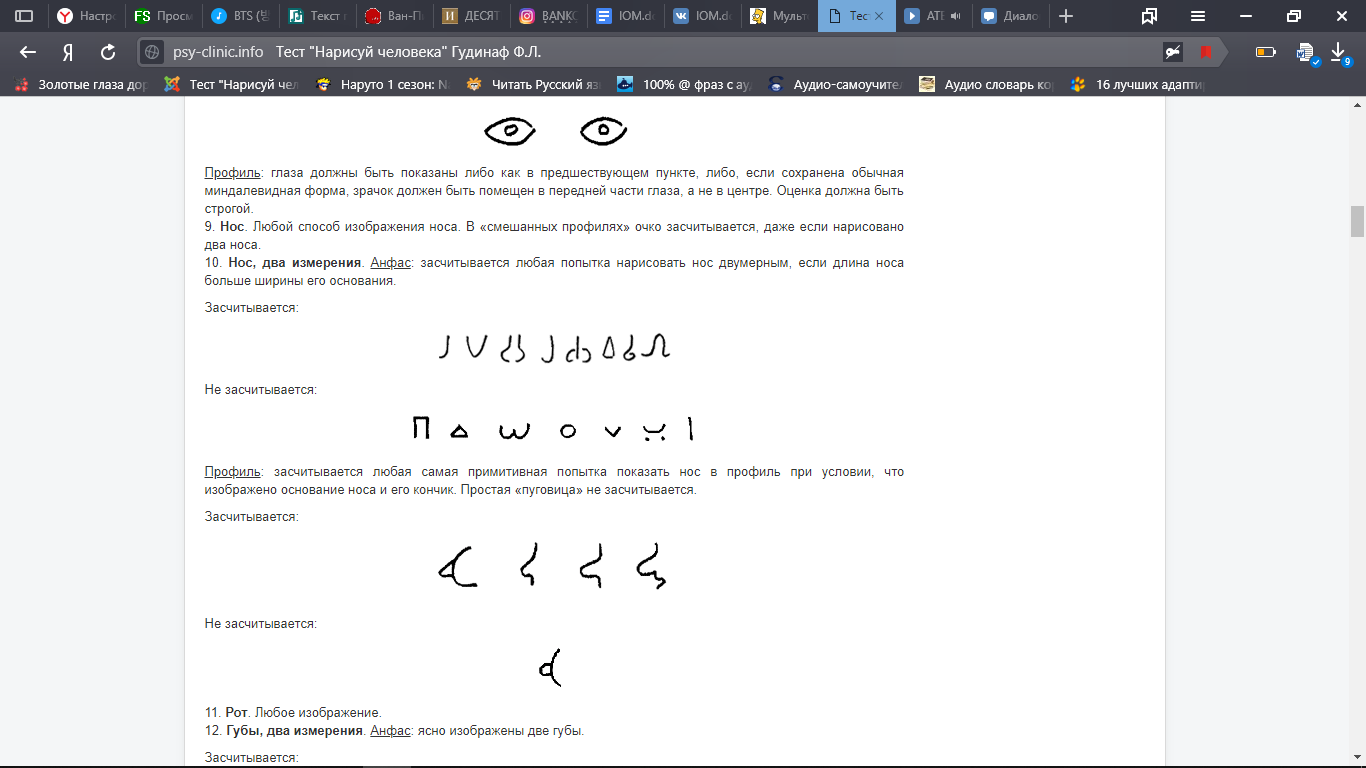This screenshot has height=768, width=1366.
Task: Open 'Аудио-самоучитель' bookmark
Action: pyautogui.click(x=836, y=85)
